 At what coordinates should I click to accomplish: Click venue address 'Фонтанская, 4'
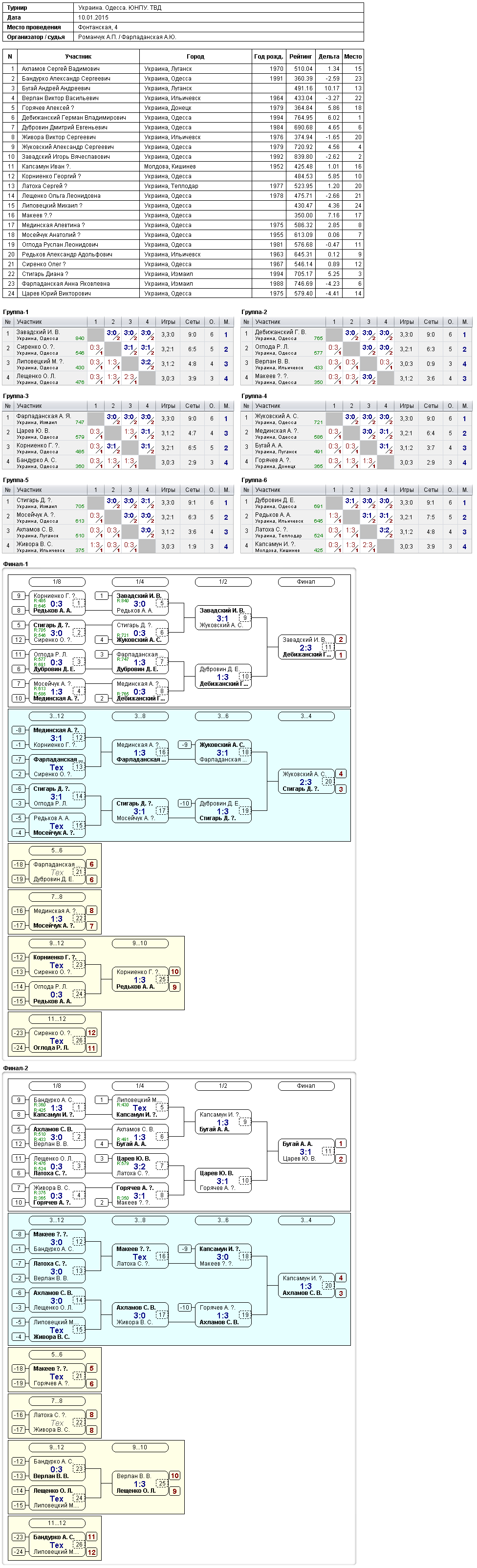(98, 27)
